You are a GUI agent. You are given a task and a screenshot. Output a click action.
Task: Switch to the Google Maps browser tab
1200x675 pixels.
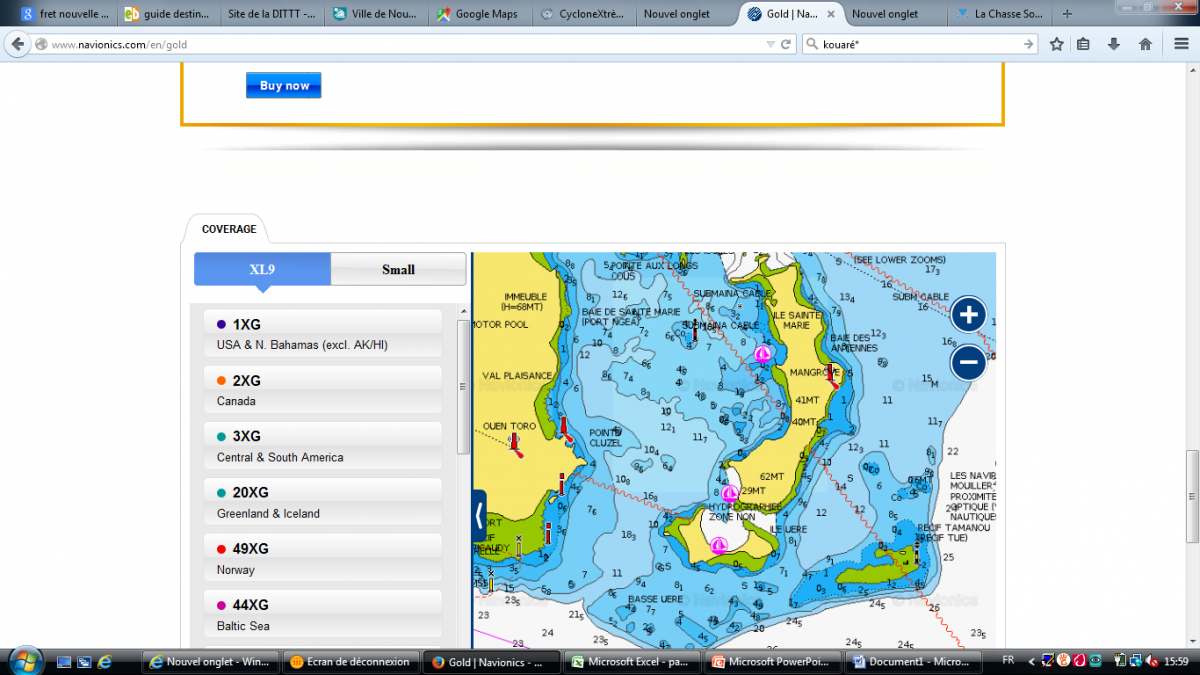(478, 14)
